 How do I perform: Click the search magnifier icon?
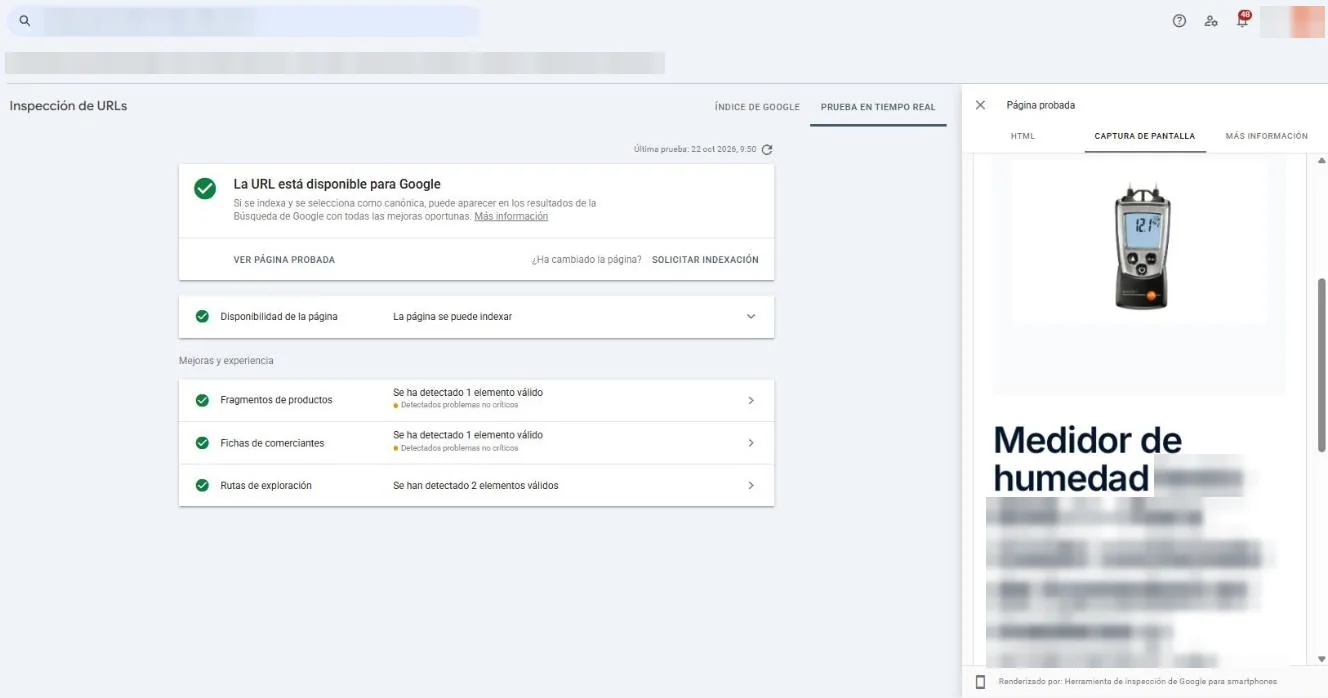[x=25, y=21]
